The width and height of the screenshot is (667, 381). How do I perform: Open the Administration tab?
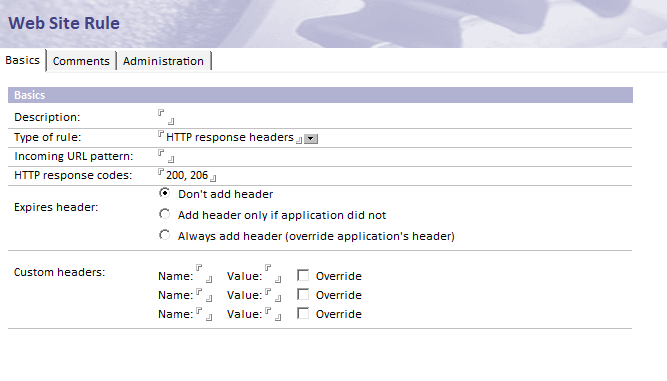click(163, 61)
